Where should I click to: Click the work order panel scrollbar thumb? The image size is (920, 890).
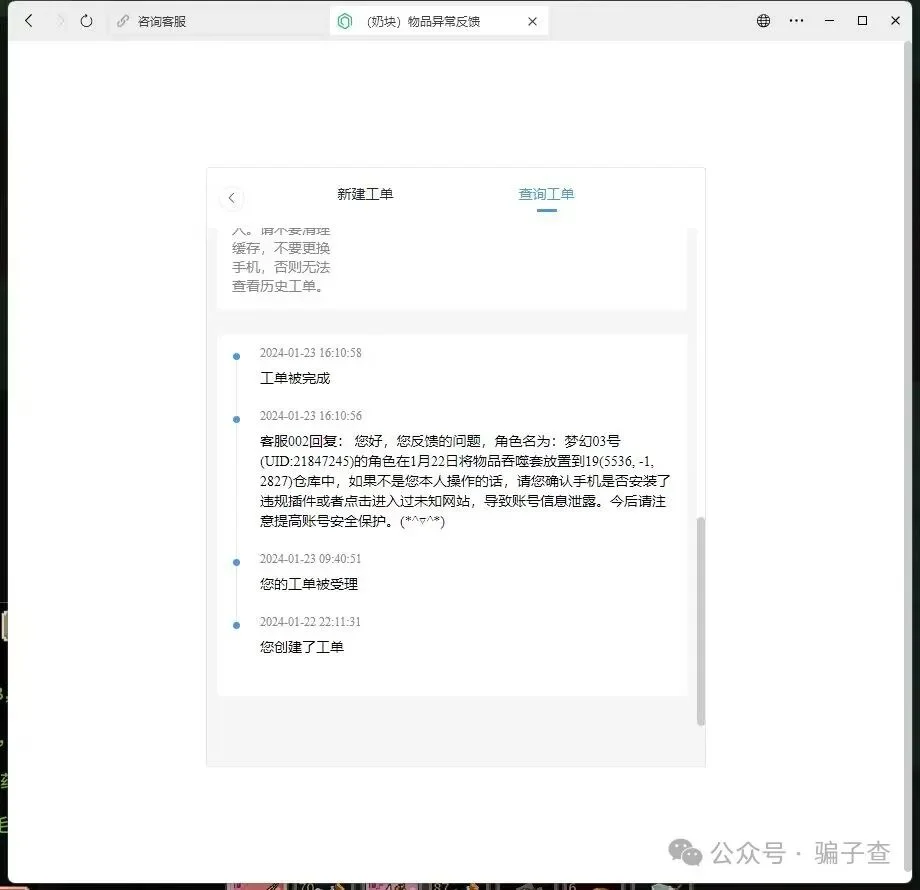pos(700,621)
